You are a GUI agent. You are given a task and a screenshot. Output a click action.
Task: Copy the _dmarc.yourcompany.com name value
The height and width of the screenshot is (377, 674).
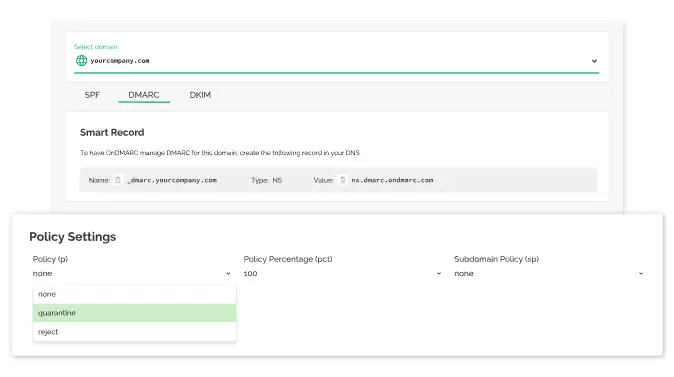(x=117, y=180)
